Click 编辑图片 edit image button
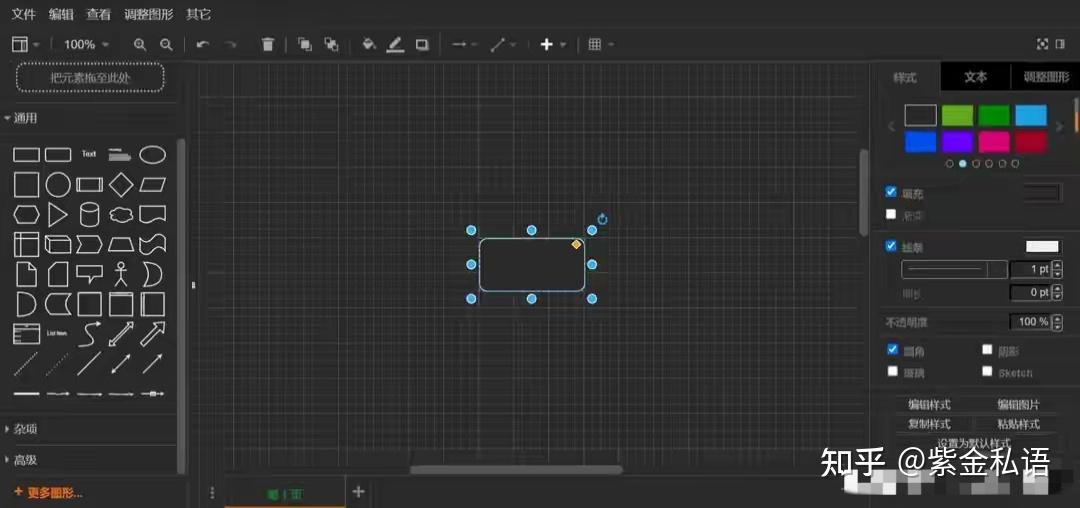Image resolution: width=1080 pixels, height=508 pixels. [x=1018, y=404]
